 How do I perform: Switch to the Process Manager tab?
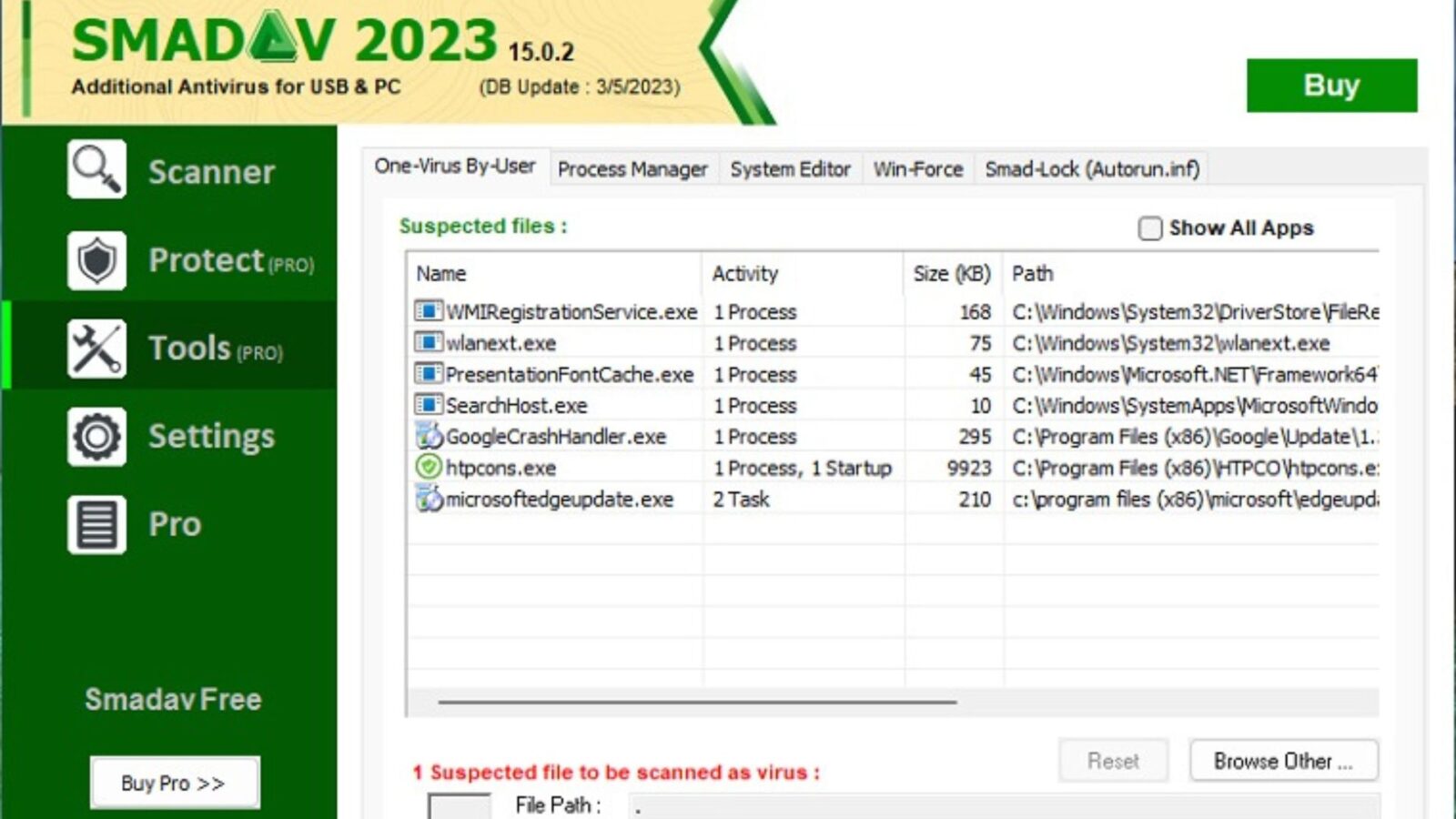(634, 169)
